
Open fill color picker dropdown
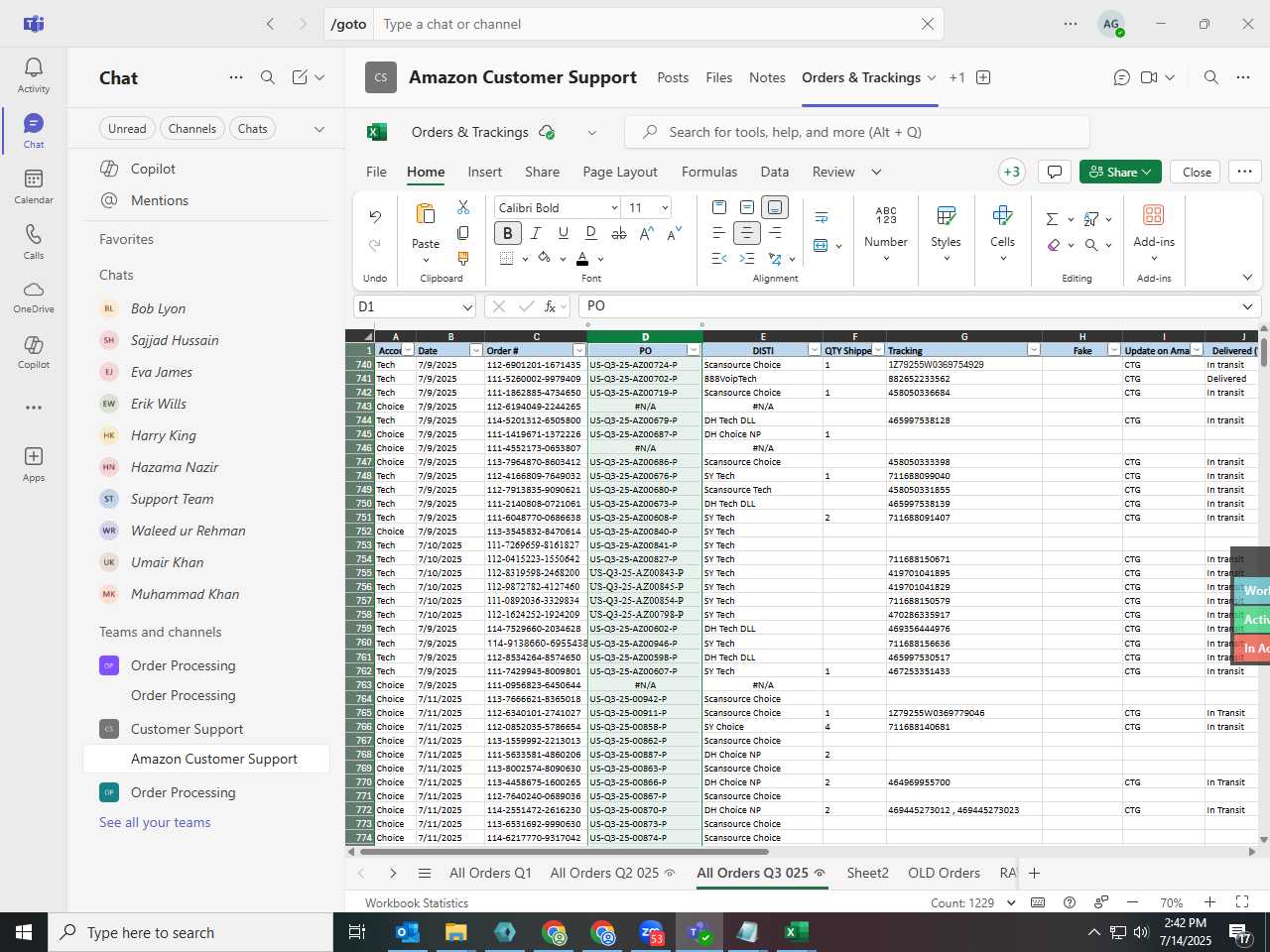(563, 259)
